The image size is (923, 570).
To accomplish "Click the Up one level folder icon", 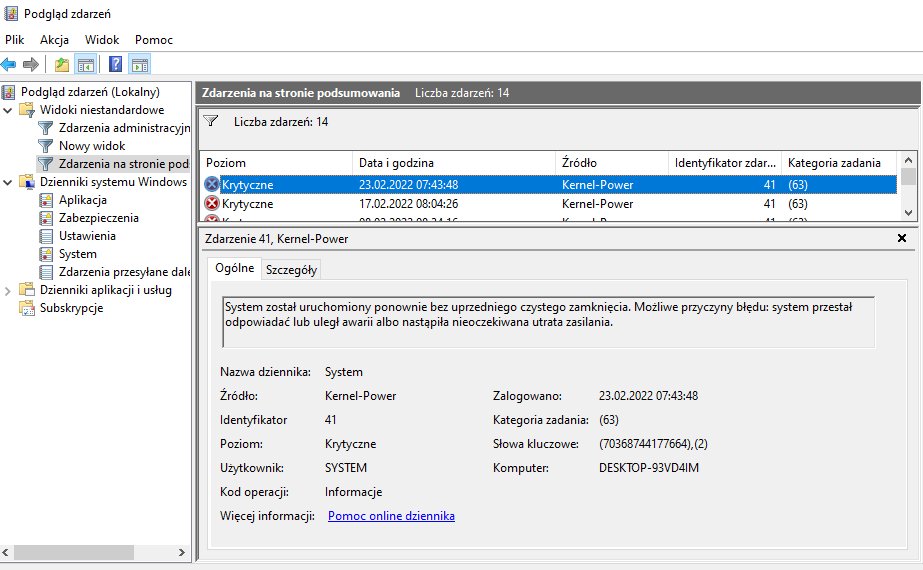I will [x=62, y=64].
